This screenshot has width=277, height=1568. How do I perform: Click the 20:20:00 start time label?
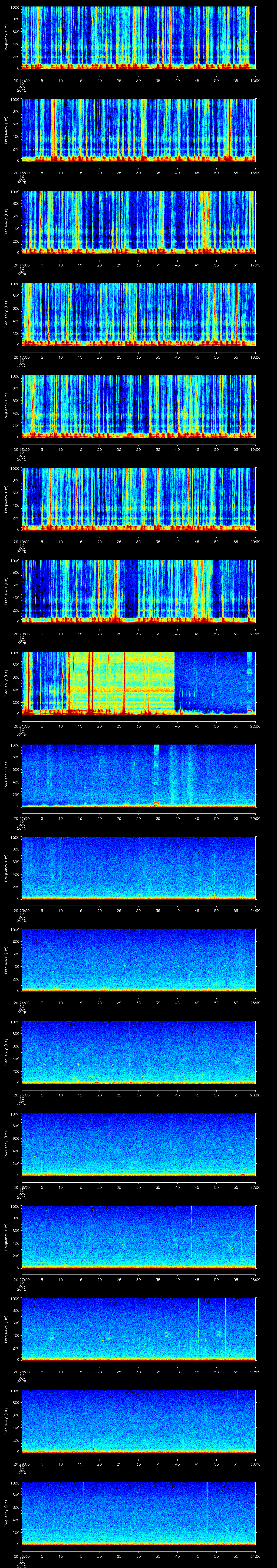(22, 634)
